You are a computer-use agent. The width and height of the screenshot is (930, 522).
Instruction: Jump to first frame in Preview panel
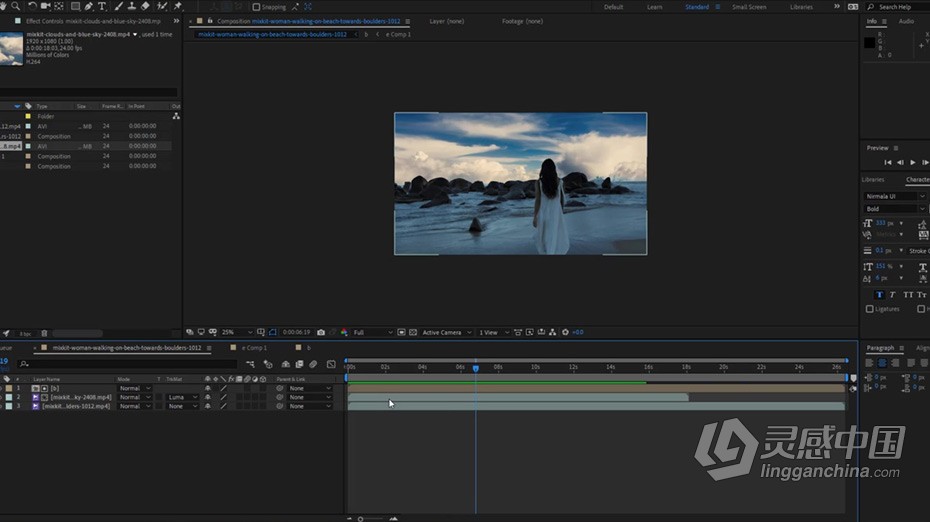(887, 163)
